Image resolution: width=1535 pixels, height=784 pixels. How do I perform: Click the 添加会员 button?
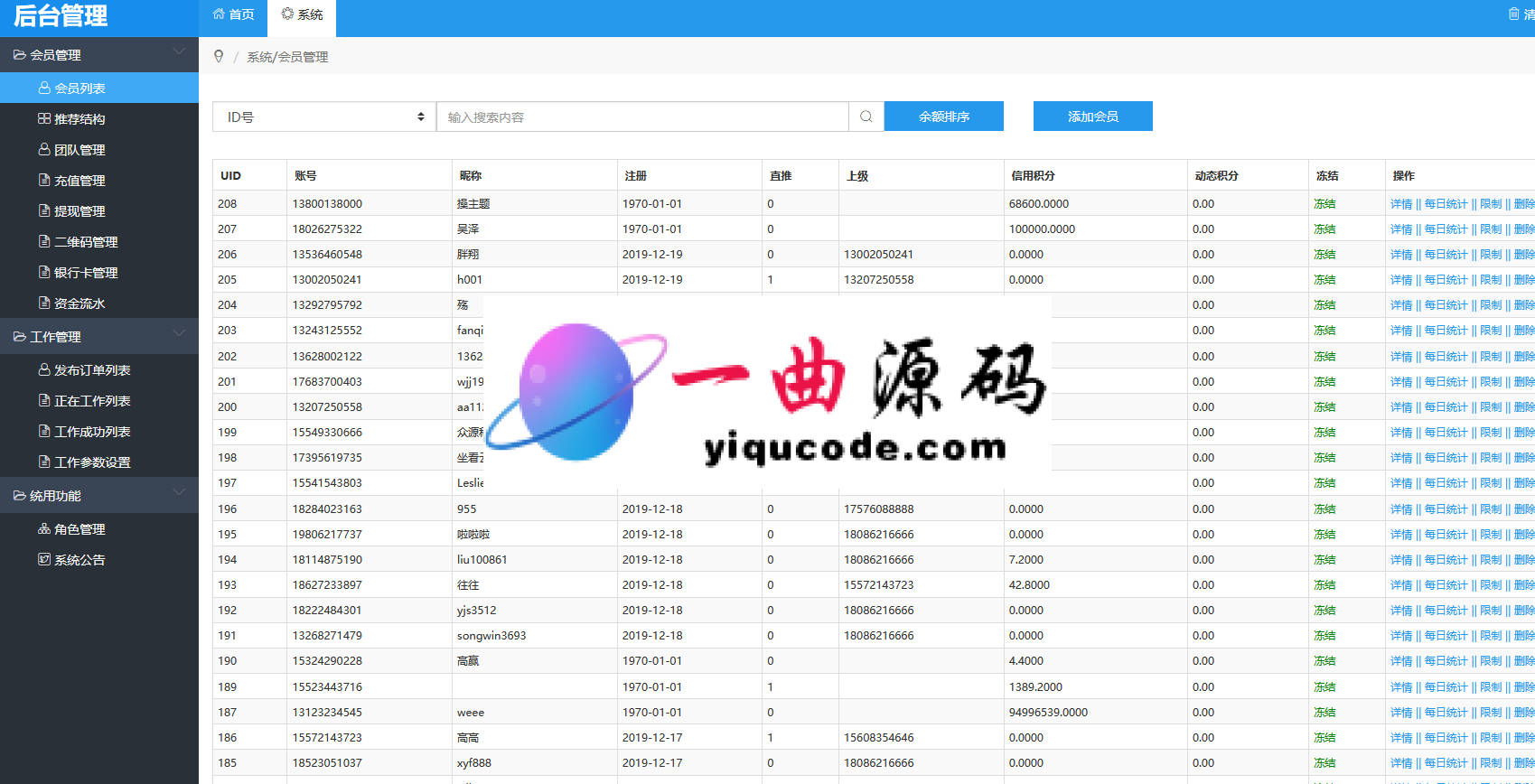[1093, 117]
